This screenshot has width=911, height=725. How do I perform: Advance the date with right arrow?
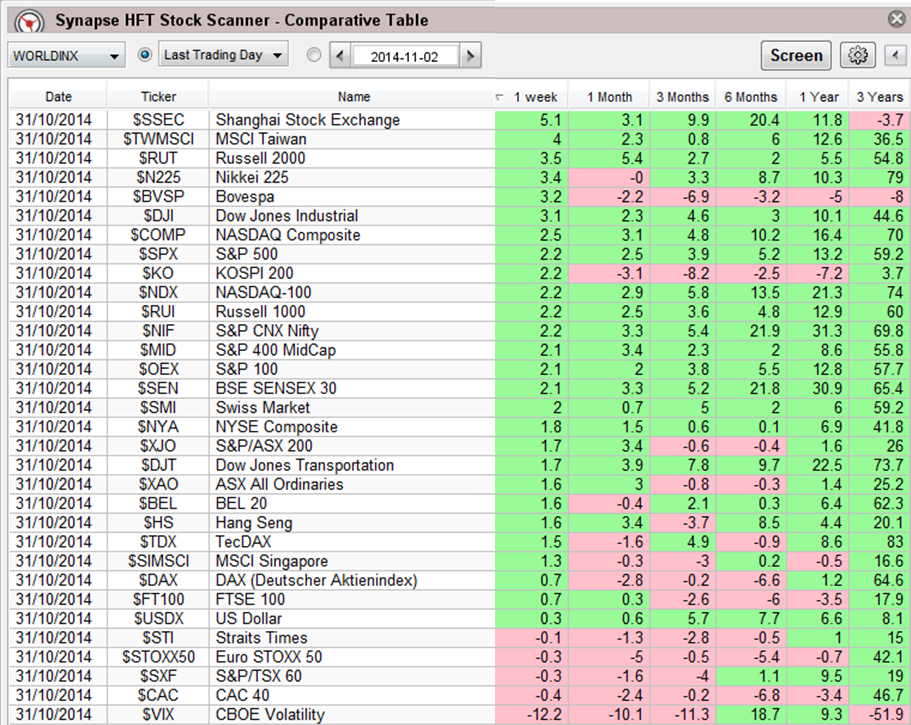(468, 56)
